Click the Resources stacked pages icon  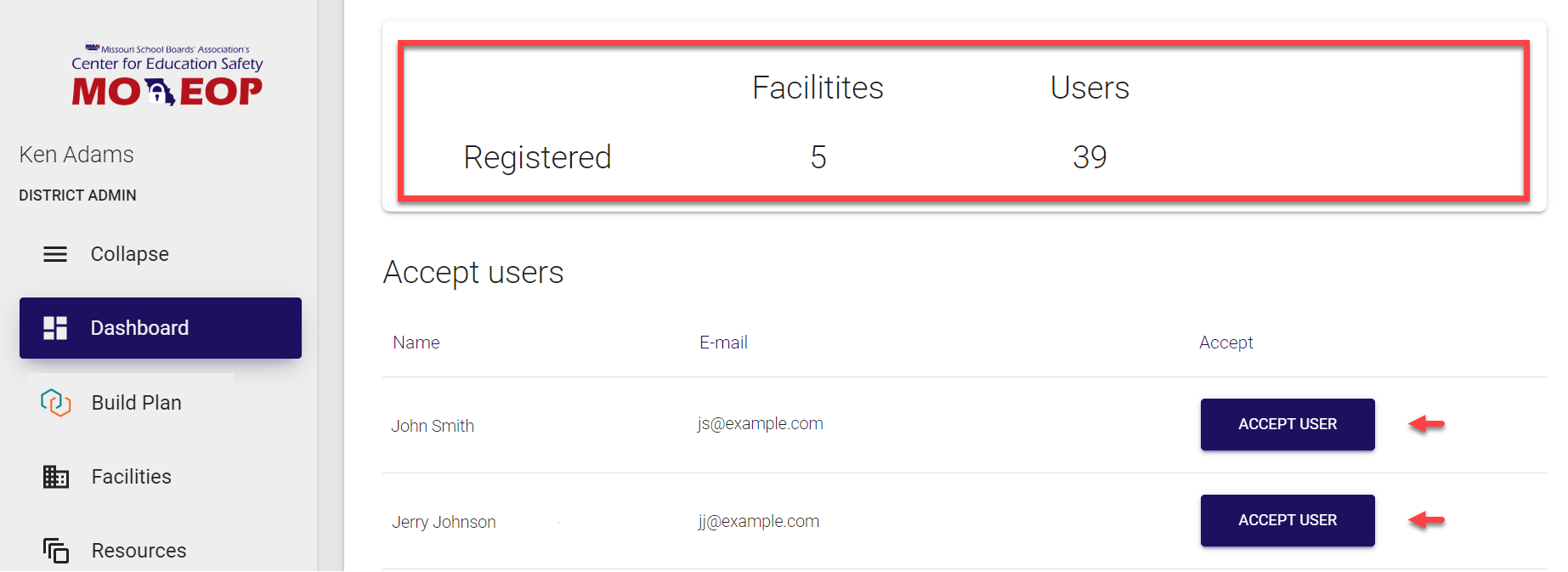coord(56,551)
